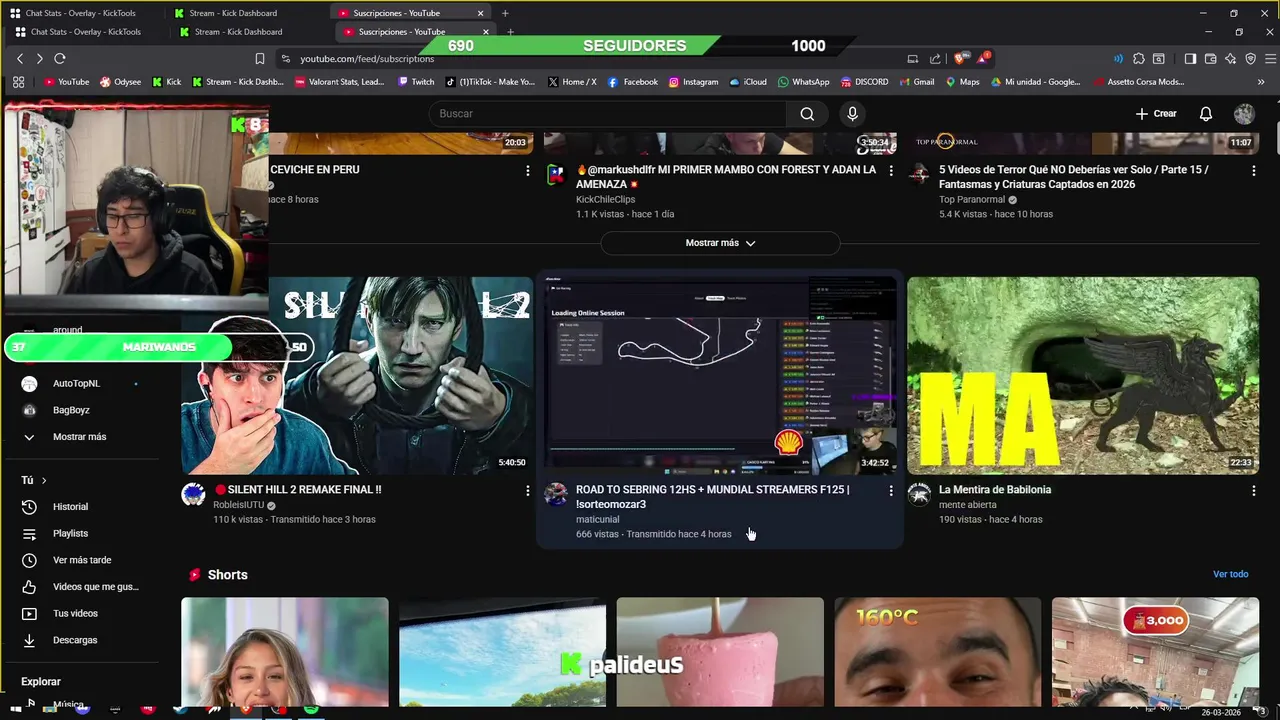The height and width of the screenshot is (720, 1280).
Task: Open the extensions puzzle icon
Action: [x=1138, y=59]
